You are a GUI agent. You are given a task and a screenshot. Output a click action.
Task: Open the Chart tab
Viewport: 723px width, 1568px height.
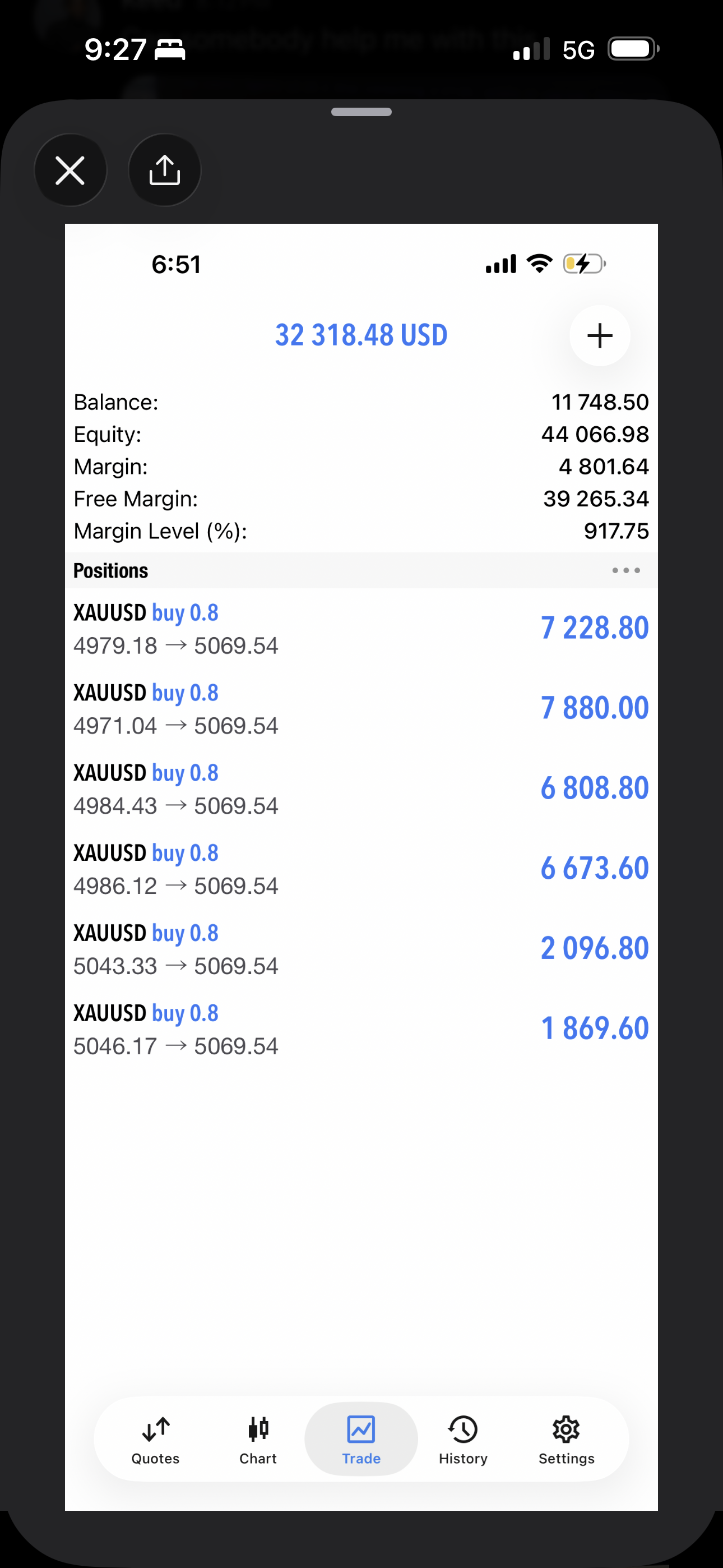(x=258, y=1440)
